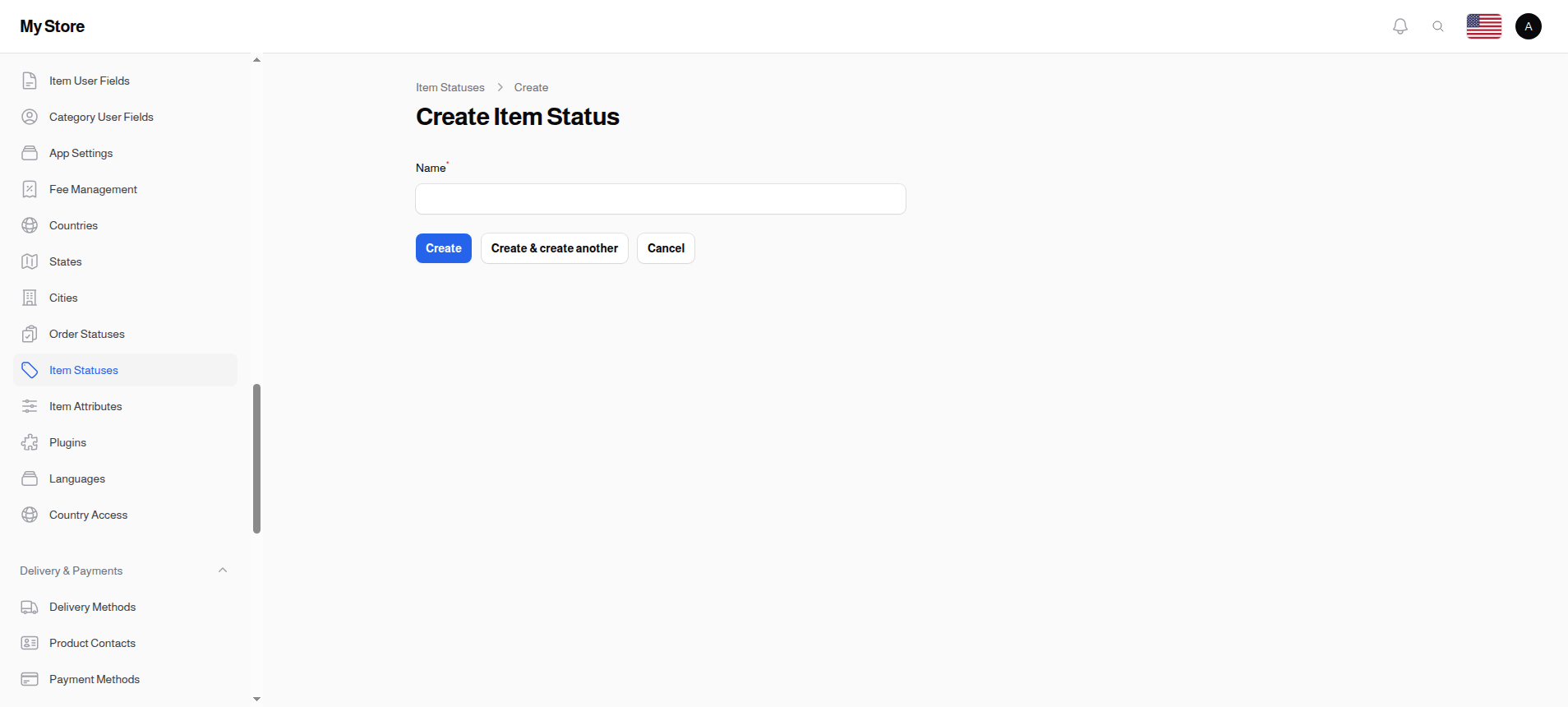The width and height of the screenshot is (1568, 707).
Task: Click Create & create another button
Action: tap(555, 248)
